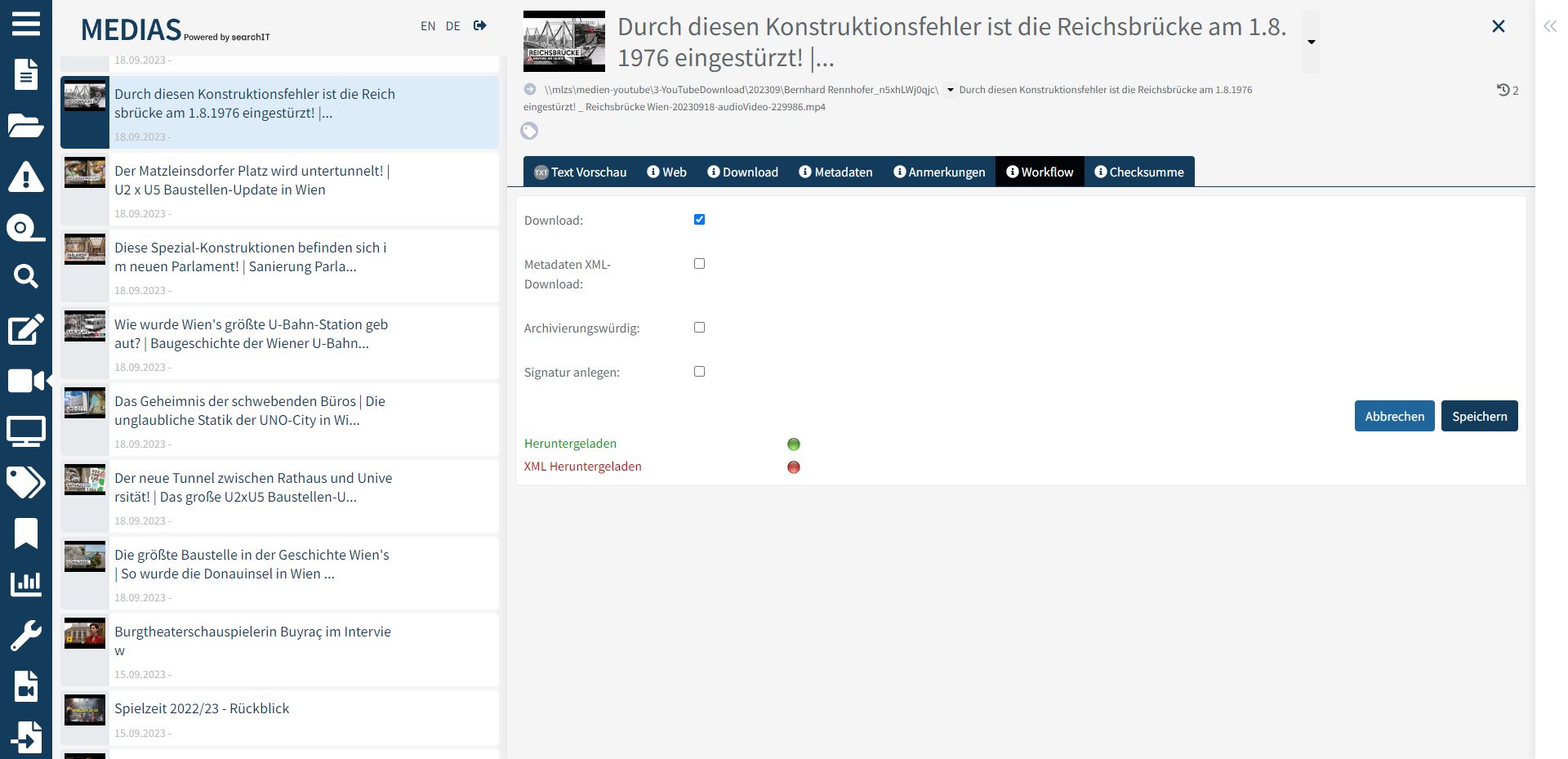Uncheck the Download checkbox

point(699,220)
